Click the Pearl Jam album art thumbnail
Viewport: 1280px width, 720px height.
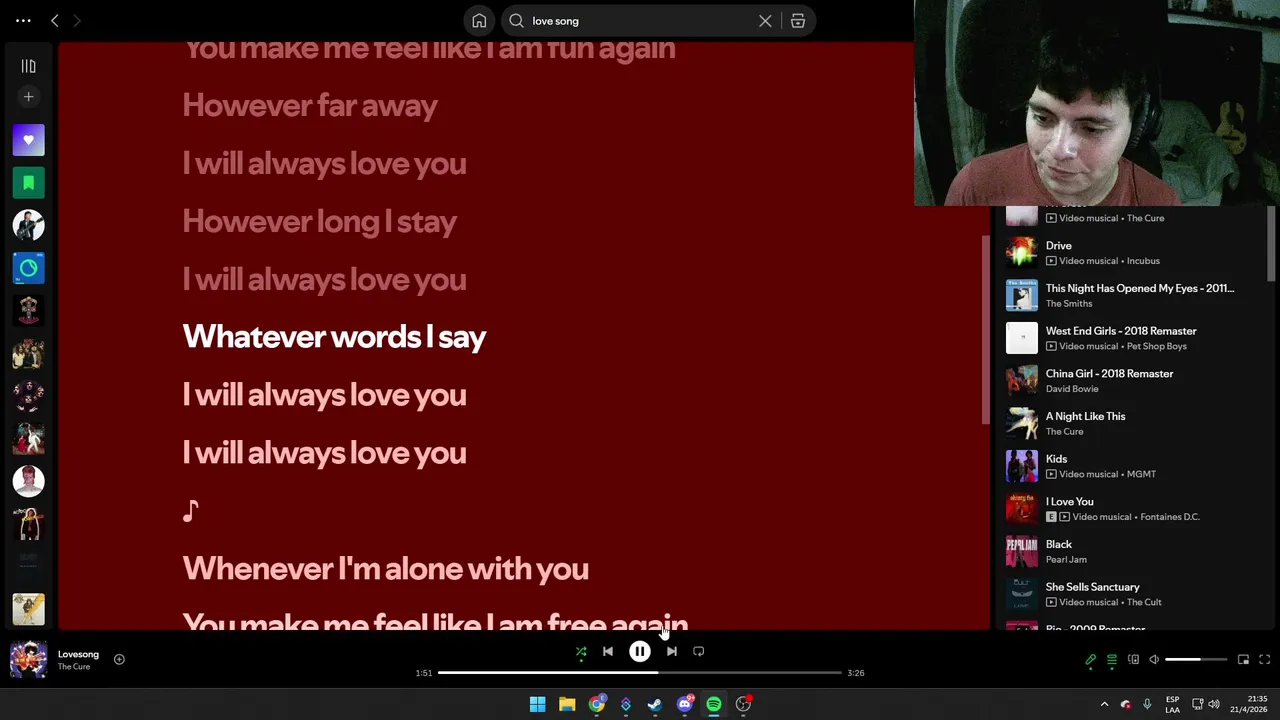point(1021,551)
